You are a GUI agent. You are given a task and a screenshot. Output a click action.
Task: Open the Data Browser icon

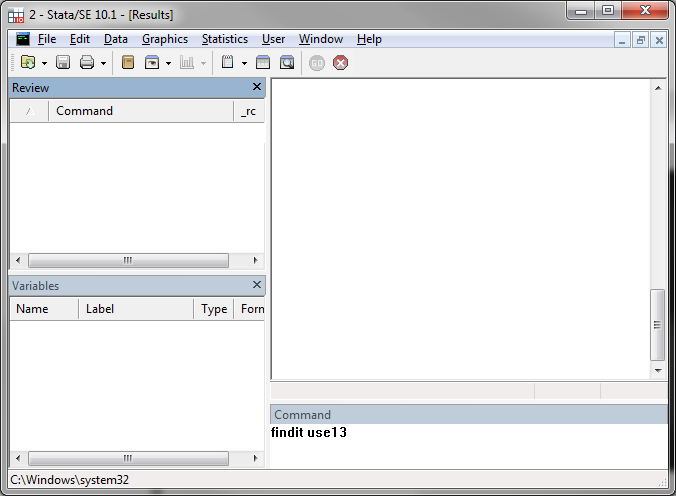287,63
